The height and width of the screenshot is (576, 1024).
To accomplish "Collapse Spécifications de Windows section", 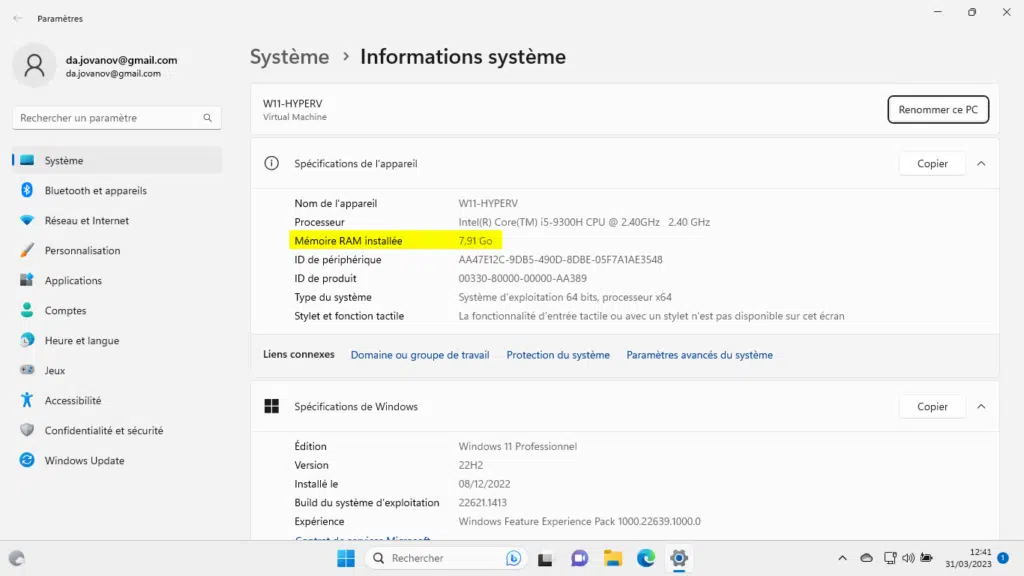I will (981, 407).
